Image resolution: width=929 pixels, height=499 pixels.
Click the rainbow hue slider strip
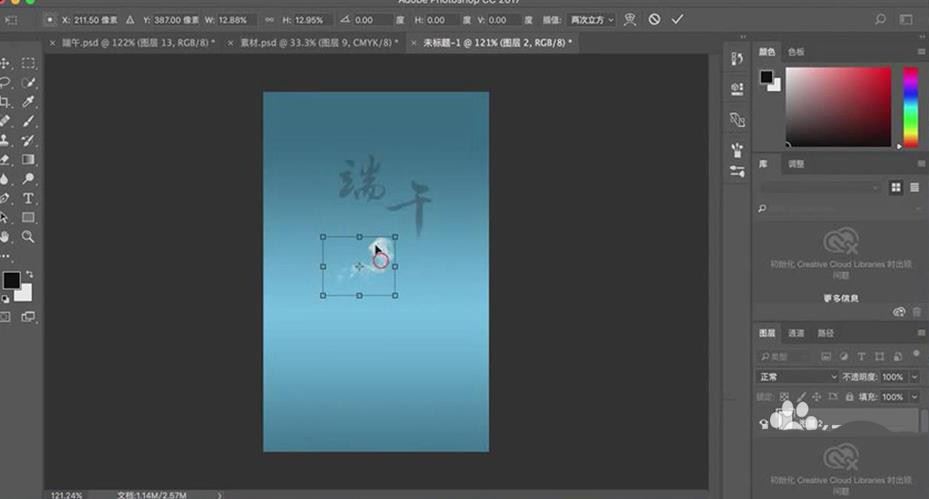(x=911, y=107)
